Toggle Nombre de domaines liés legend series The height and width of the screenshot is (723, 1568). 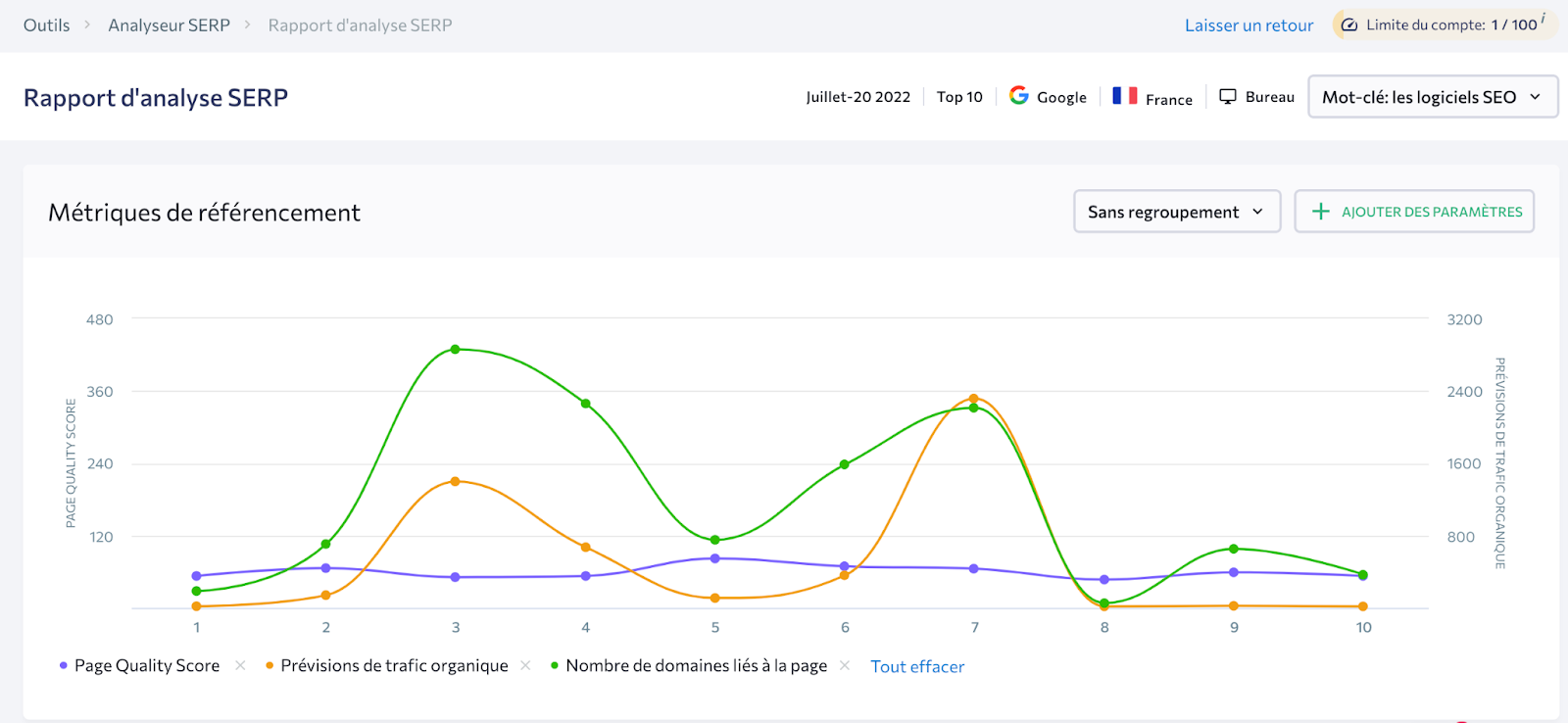pyautogui.click(x=696, y=665)
